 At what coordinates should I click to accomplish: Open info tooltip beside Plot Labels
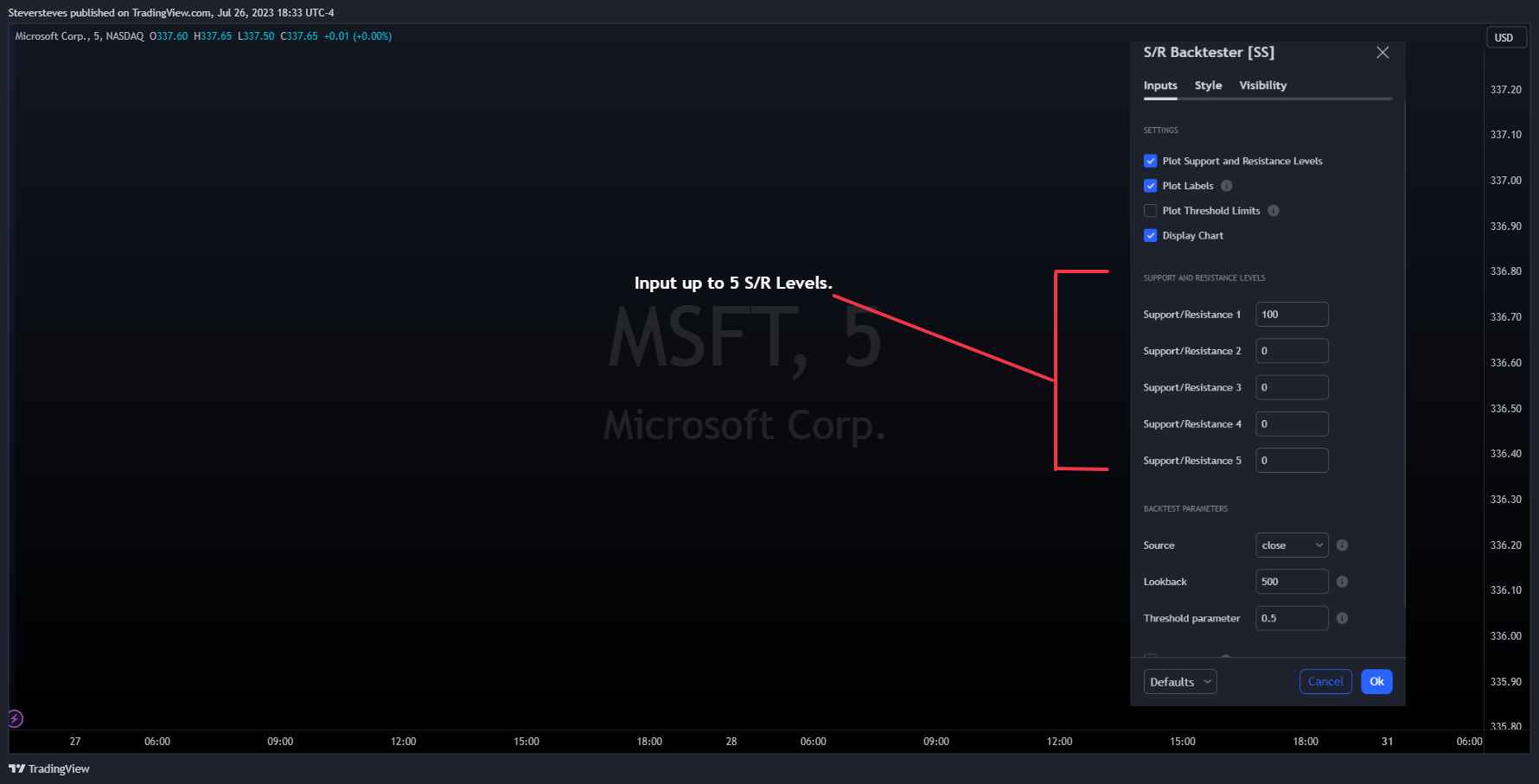(x=1226, y=186)
